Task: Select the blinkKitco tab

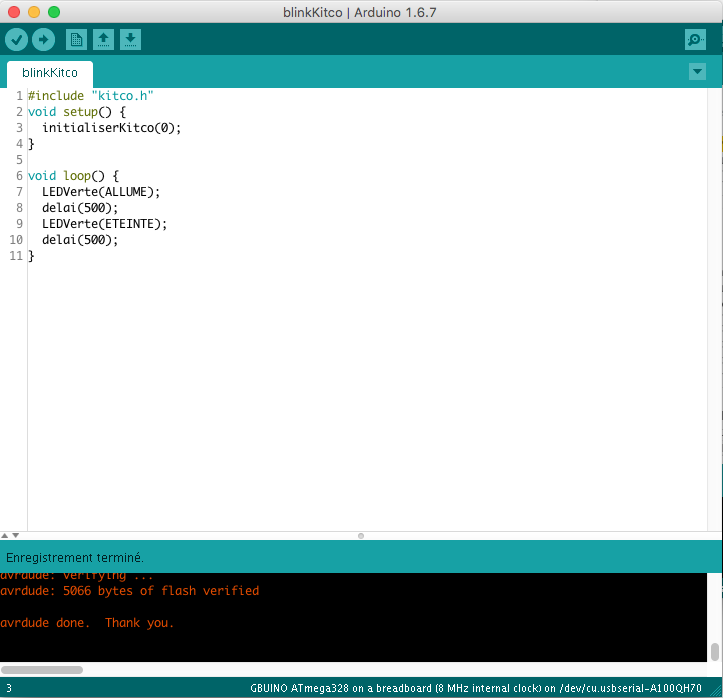Action: (50, 73)
